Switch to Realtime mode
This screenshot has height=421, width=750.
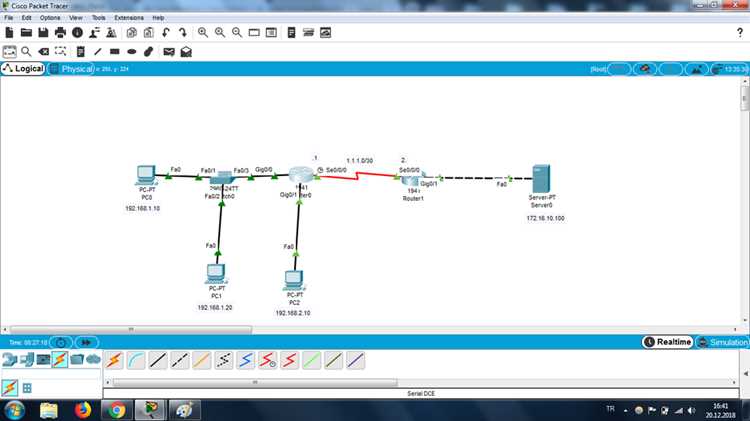(x=668, y=342)
